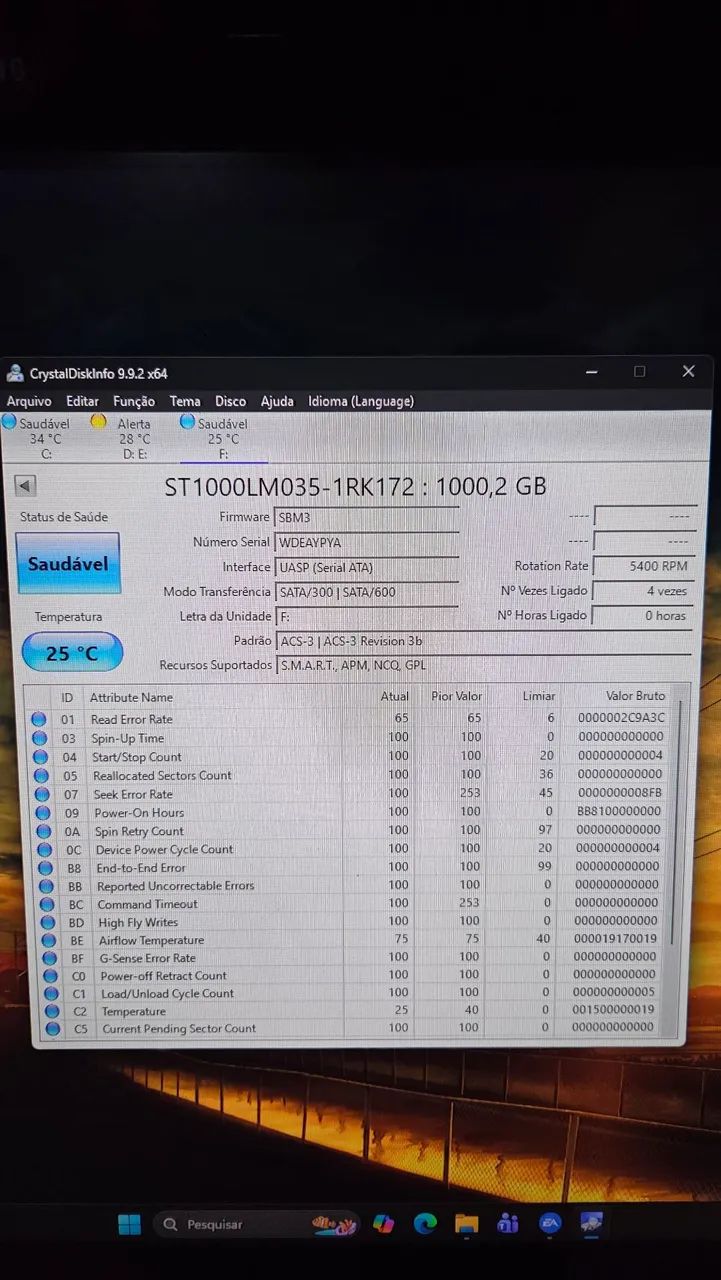
Task: Click the status dot for Power-On Hours
Action: pyautogui.click(x=43, y=813)
